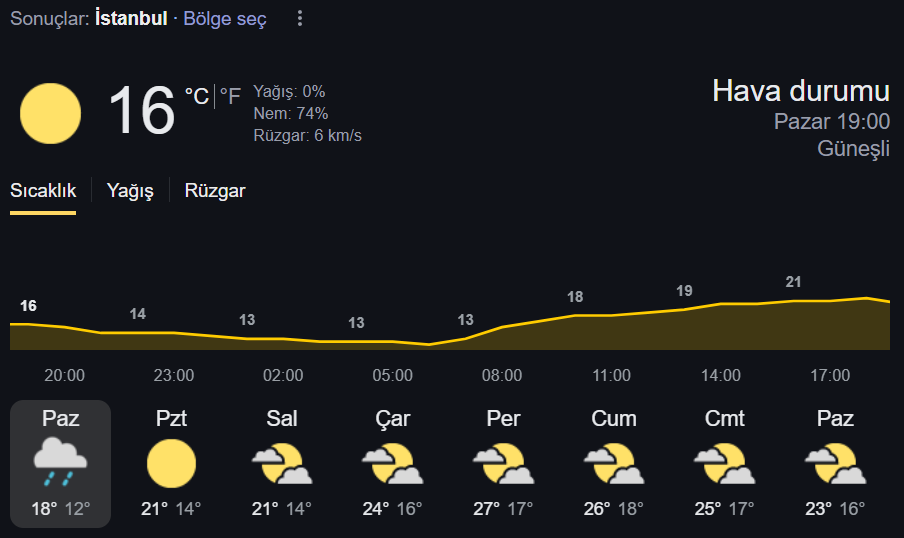Select Pzt sunny day forecast

(171, 464)
